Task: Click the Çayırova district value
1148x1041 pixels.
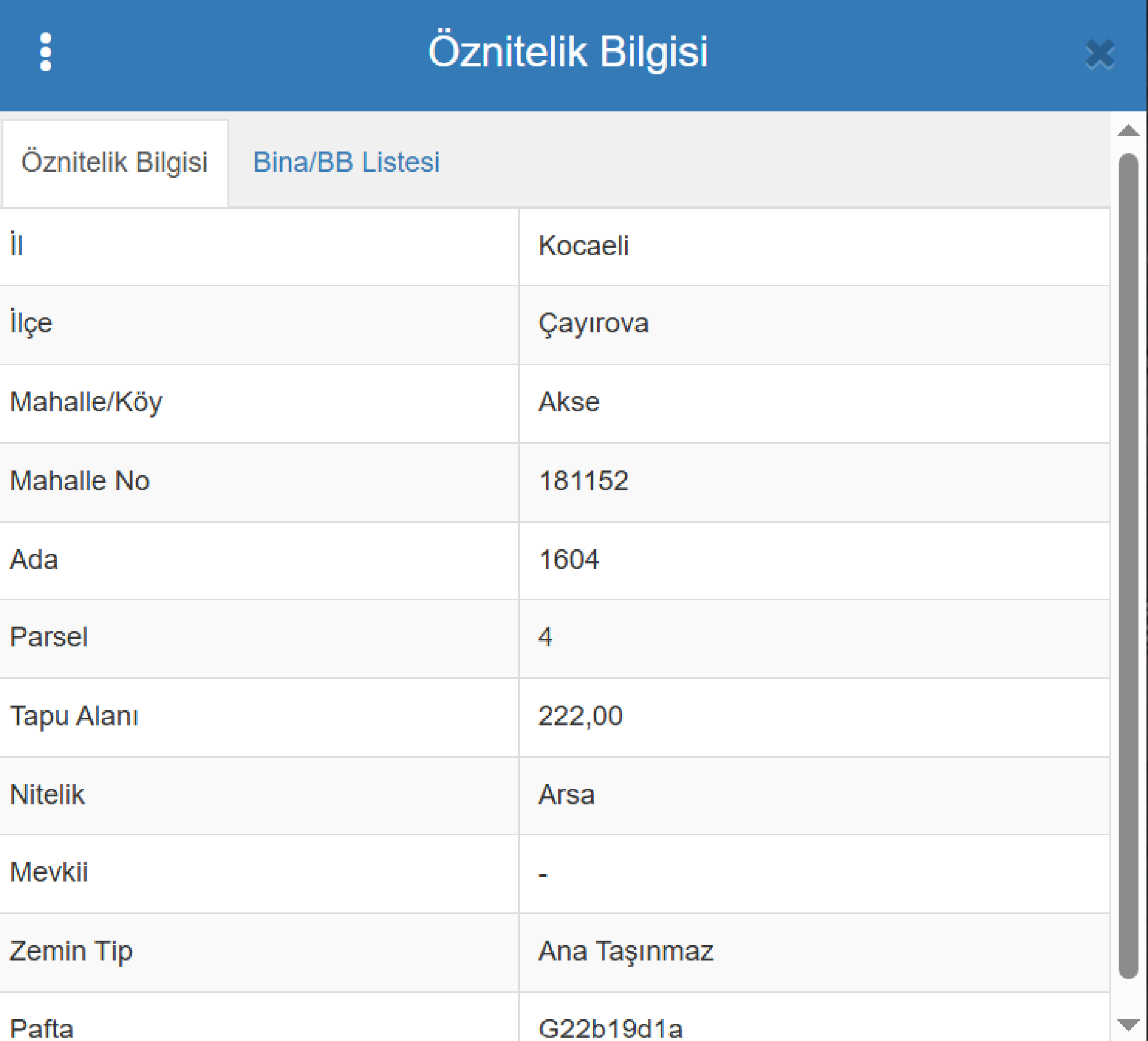Action: (593, 323)
